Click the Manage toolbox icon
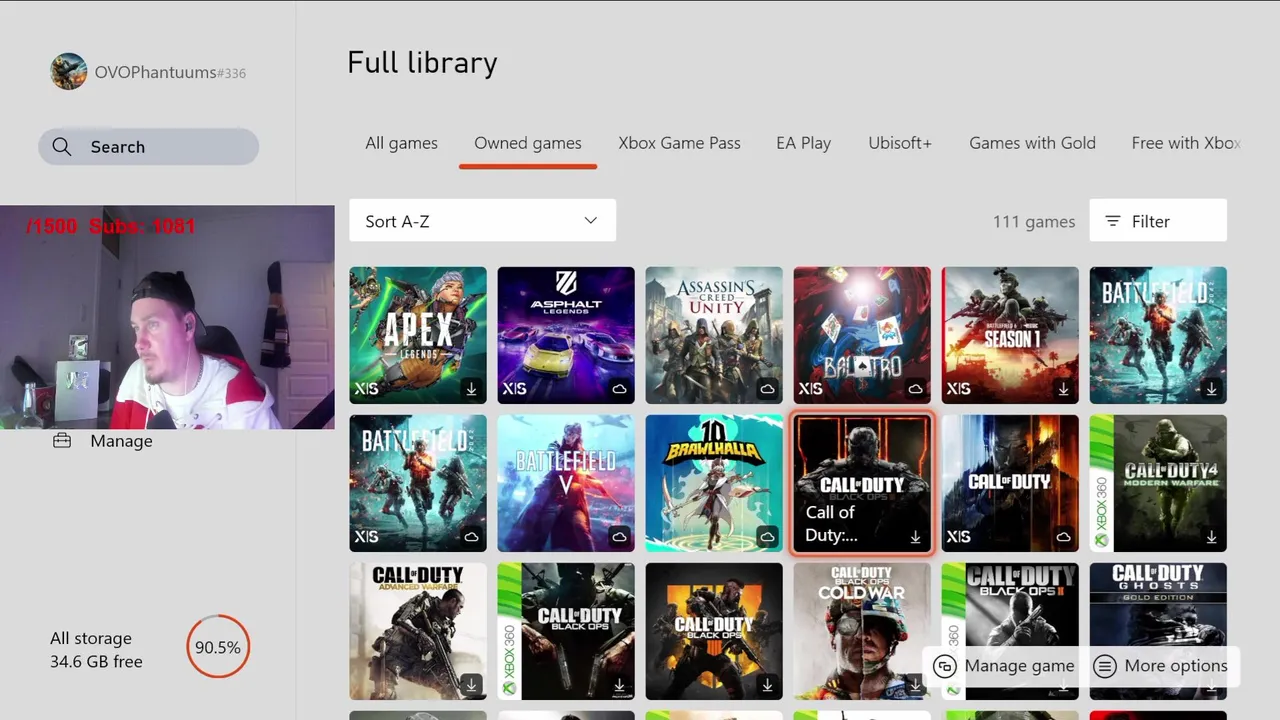Viewport: 1280px width, 720px height. pos(62,441)
